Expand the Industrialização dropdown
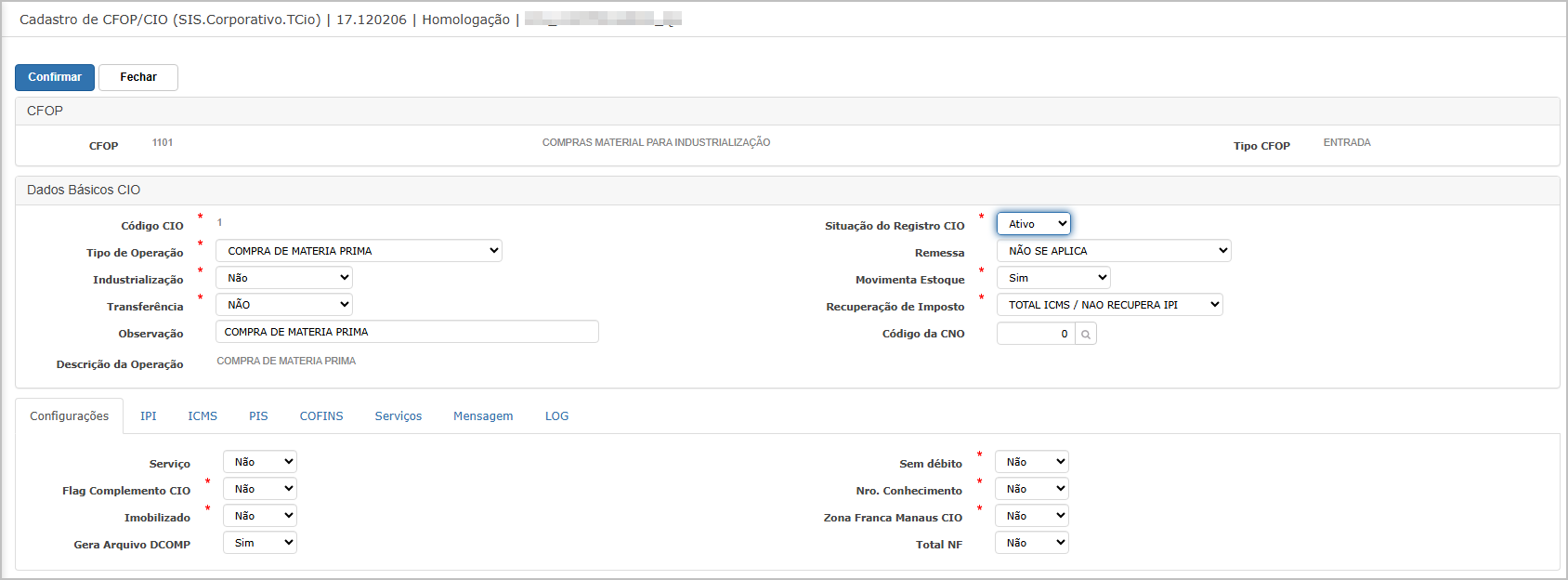This screenshot has width=1568, height=580. 284,278
